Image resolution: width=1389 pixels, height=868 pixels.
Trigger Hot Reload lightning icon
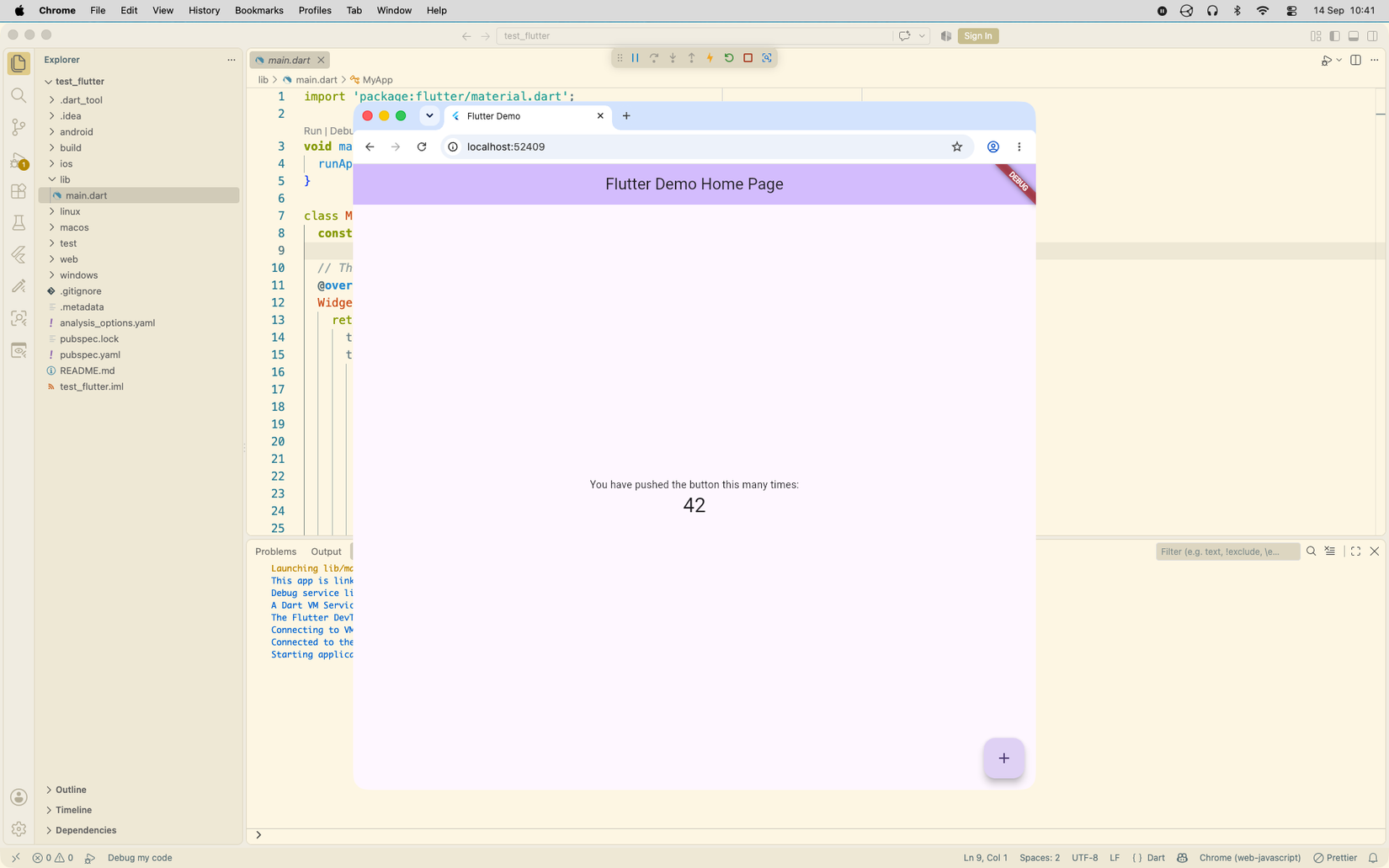click(x=710, y=58)
